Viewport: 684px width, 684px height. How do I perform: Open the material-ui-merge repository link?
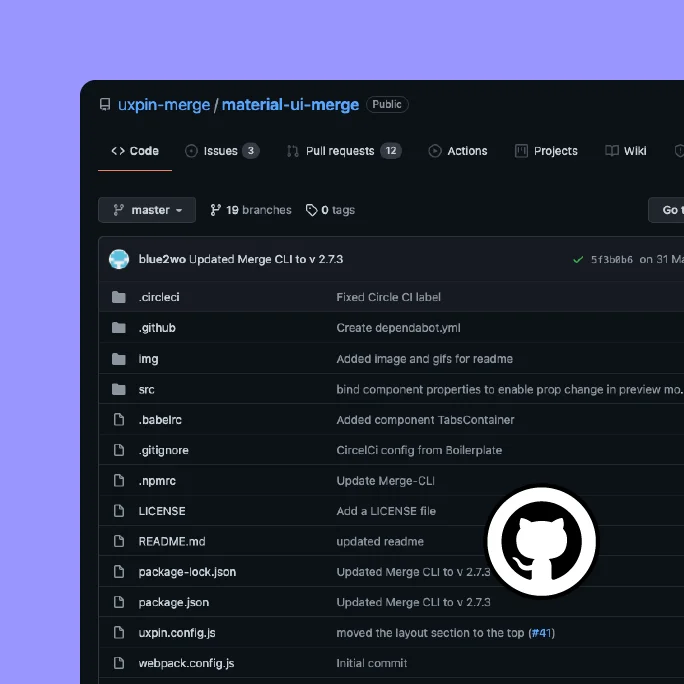290,105
